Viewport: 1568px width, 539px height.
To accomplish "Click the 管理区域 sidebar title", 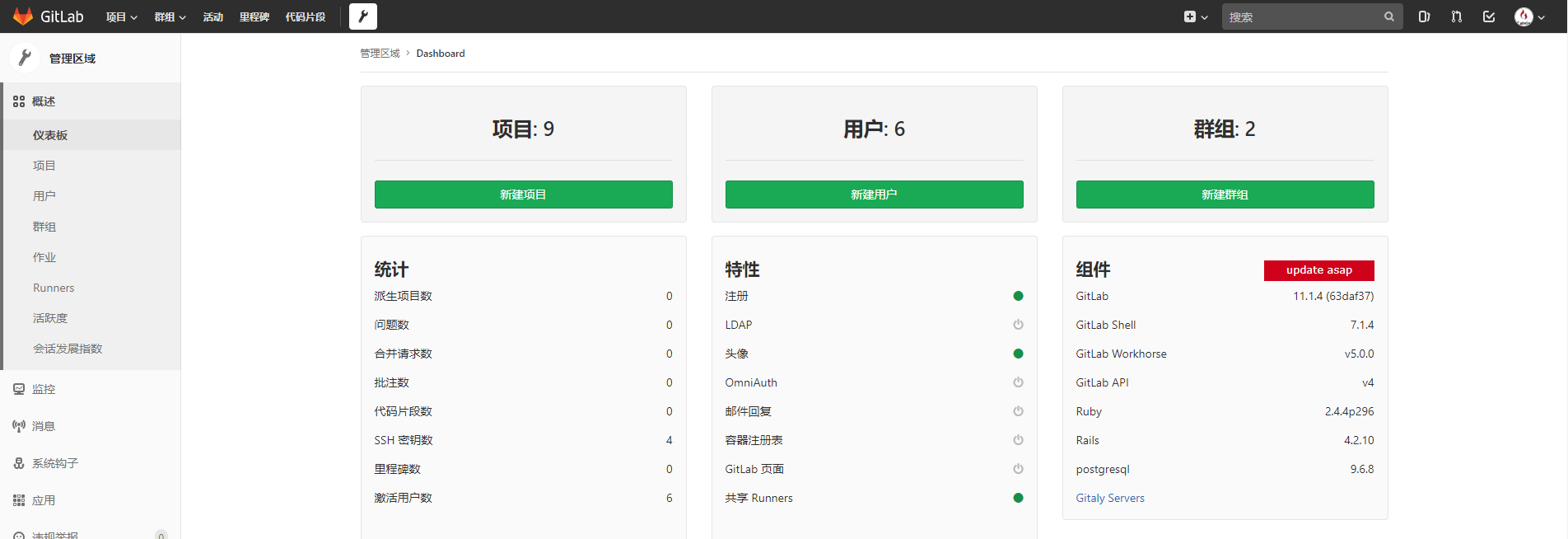I will (72, 59).
